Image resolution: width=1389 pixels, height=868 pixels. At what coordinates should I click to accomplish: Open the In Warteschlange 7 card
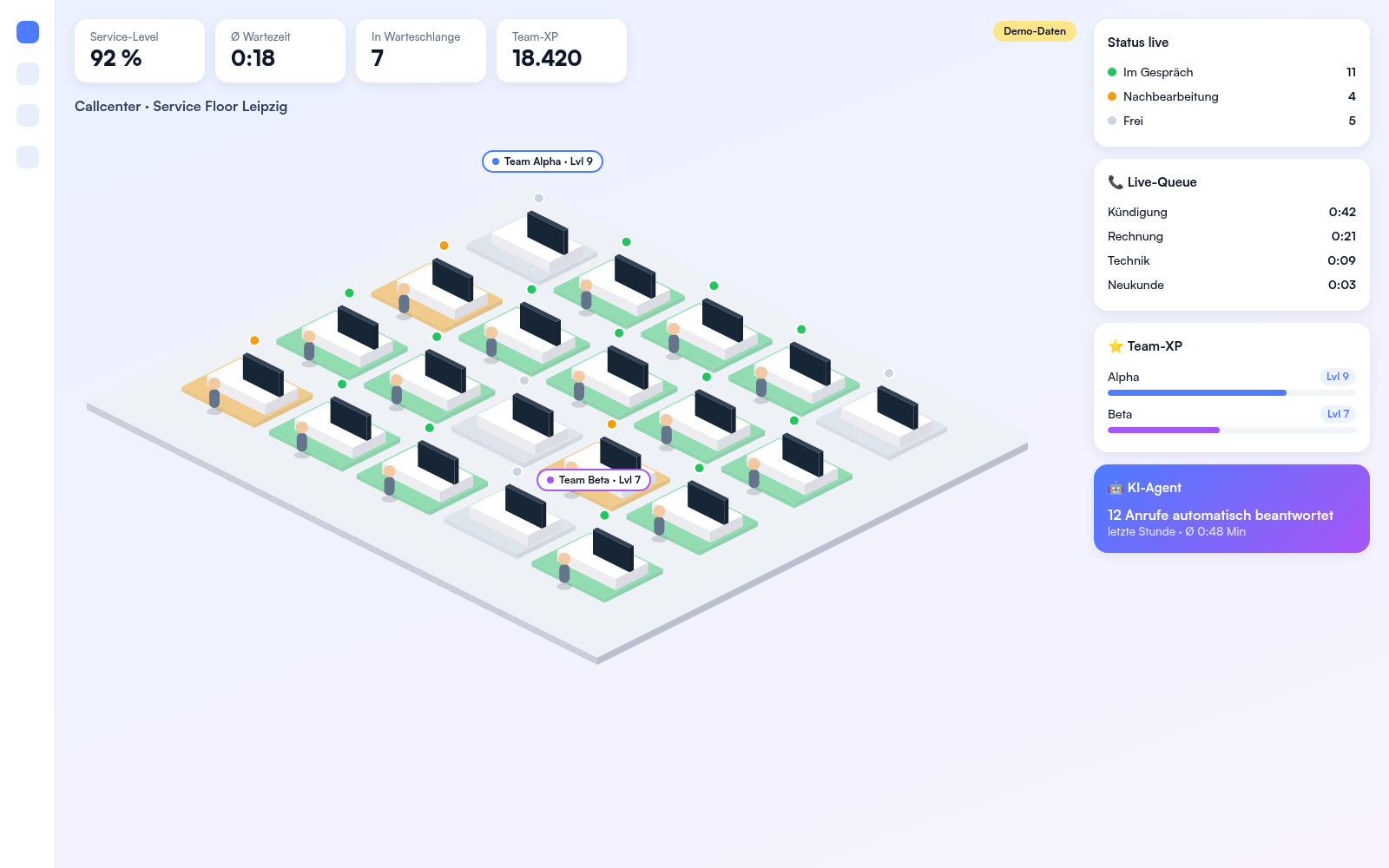tap(421, 51)
